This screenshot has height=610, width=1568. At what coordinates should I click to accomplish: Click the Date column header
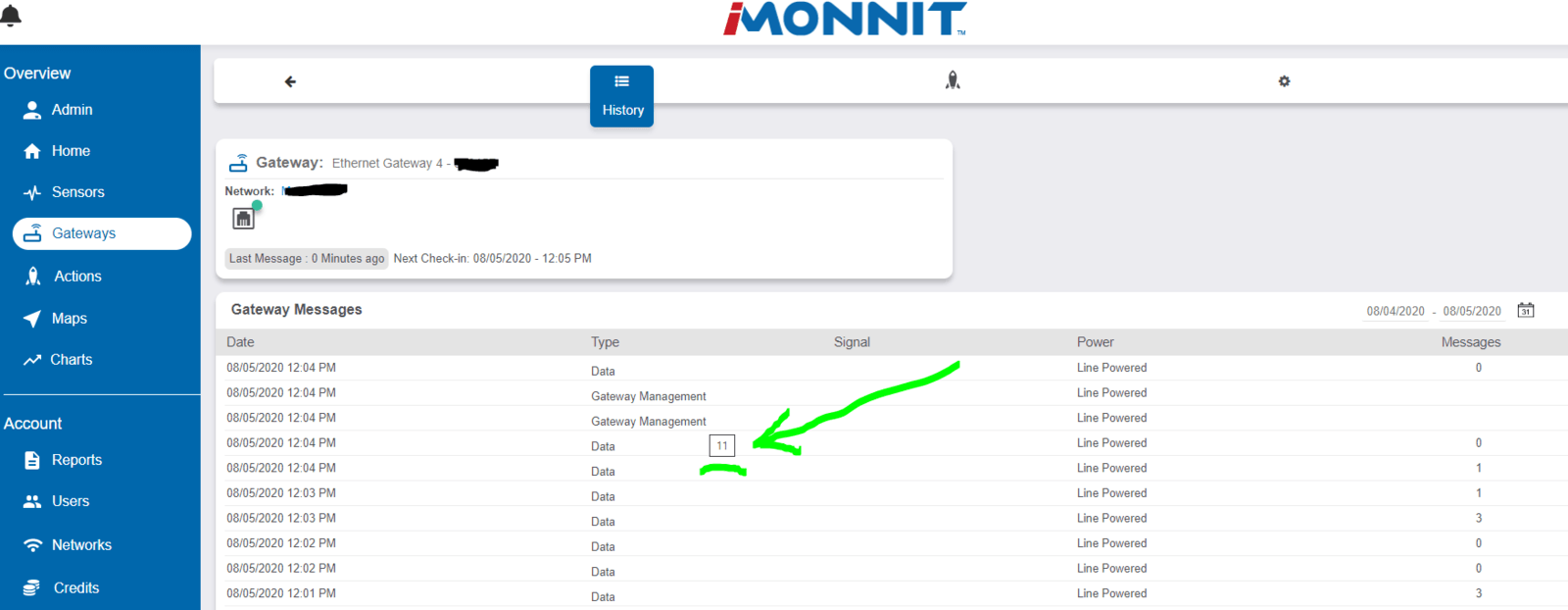click(x=240, y=342)
